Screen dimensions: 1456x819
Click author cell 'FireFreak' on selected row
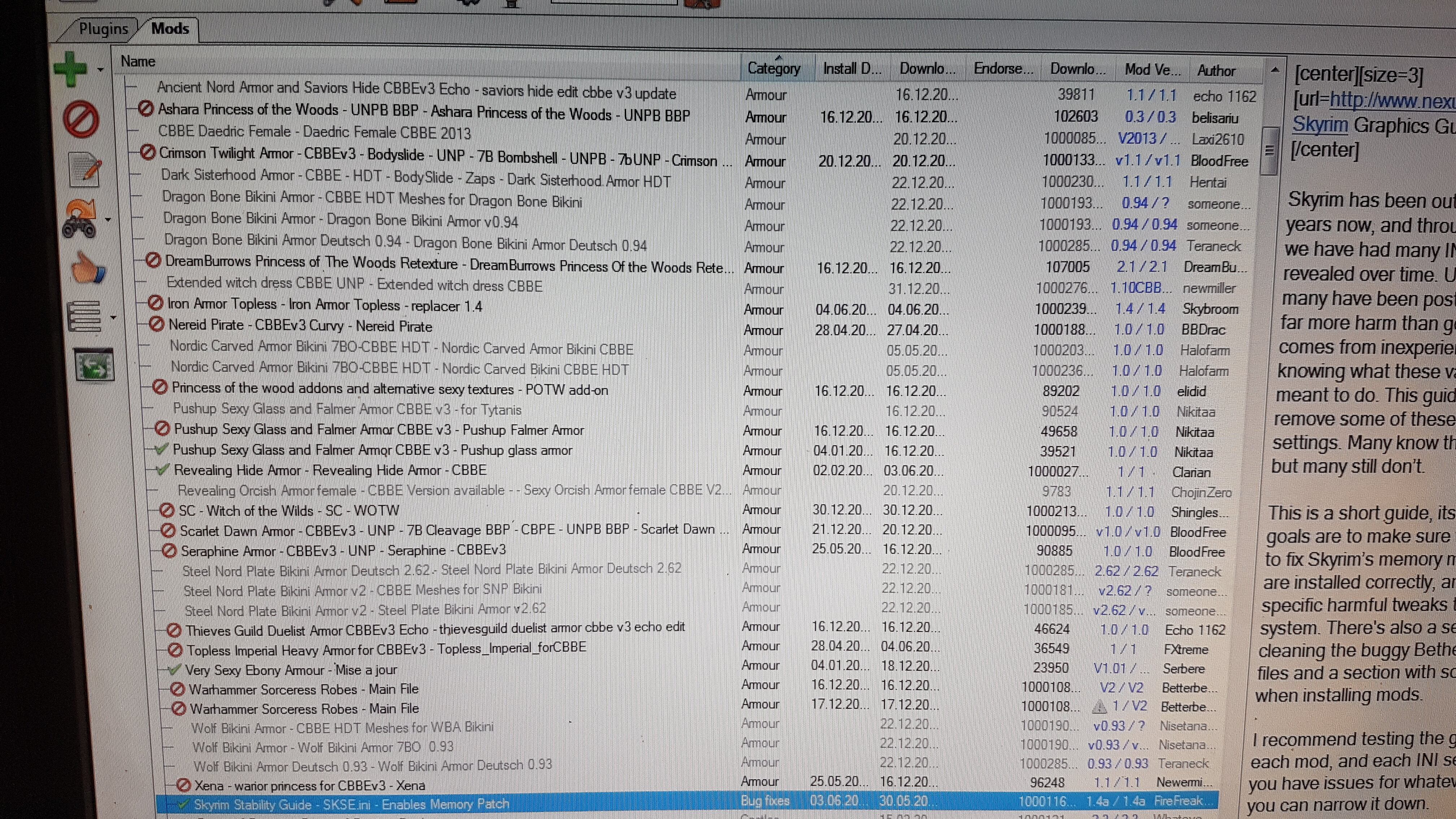1183,801
